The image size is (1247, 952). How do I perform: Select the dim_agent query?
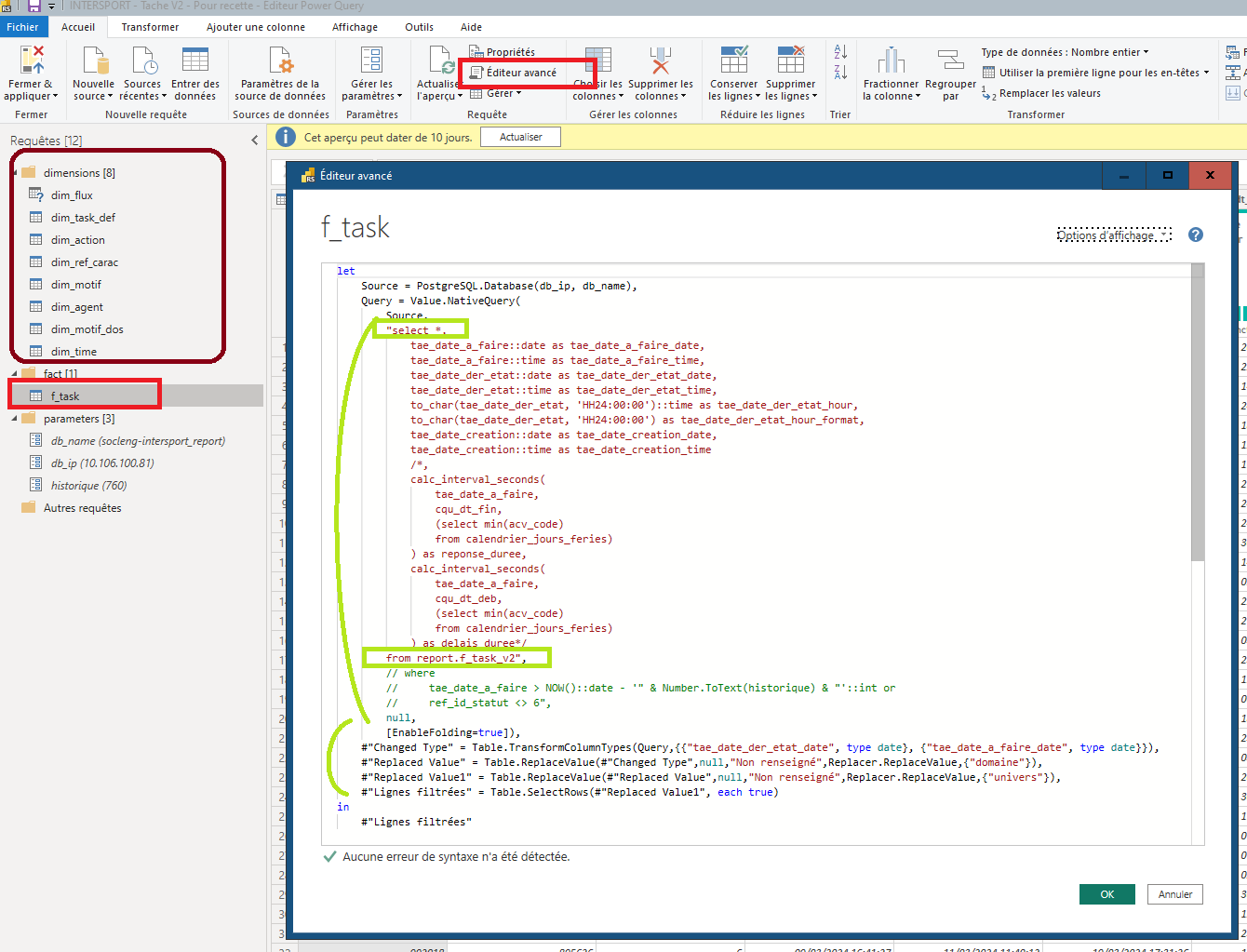tap(76, 307)
